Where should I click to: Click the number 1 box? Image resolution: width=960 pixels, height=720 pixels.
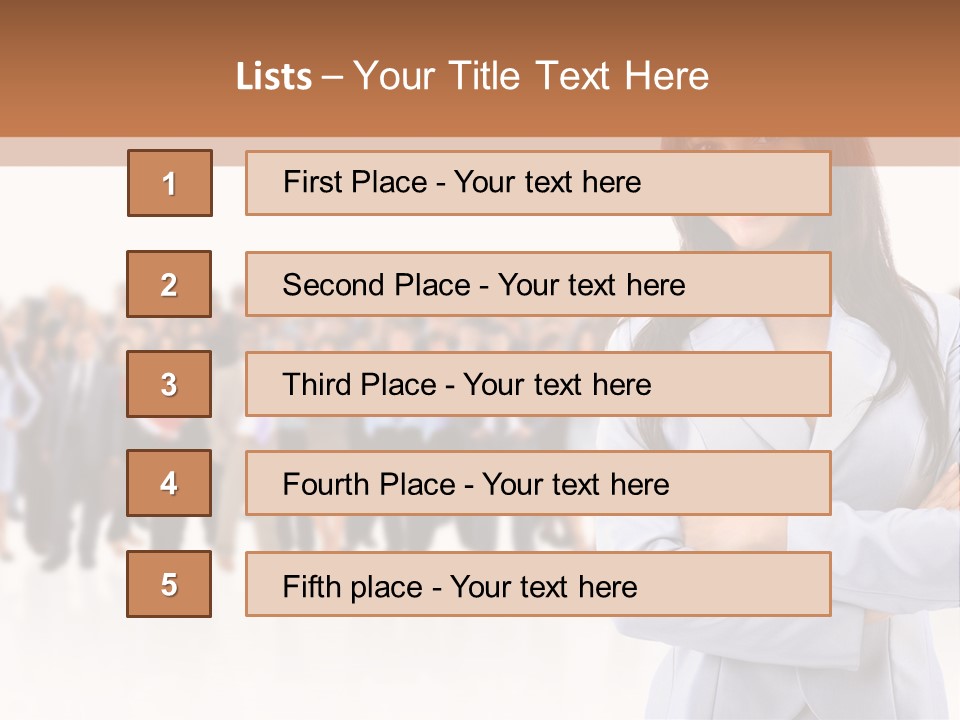pos(169,183)
